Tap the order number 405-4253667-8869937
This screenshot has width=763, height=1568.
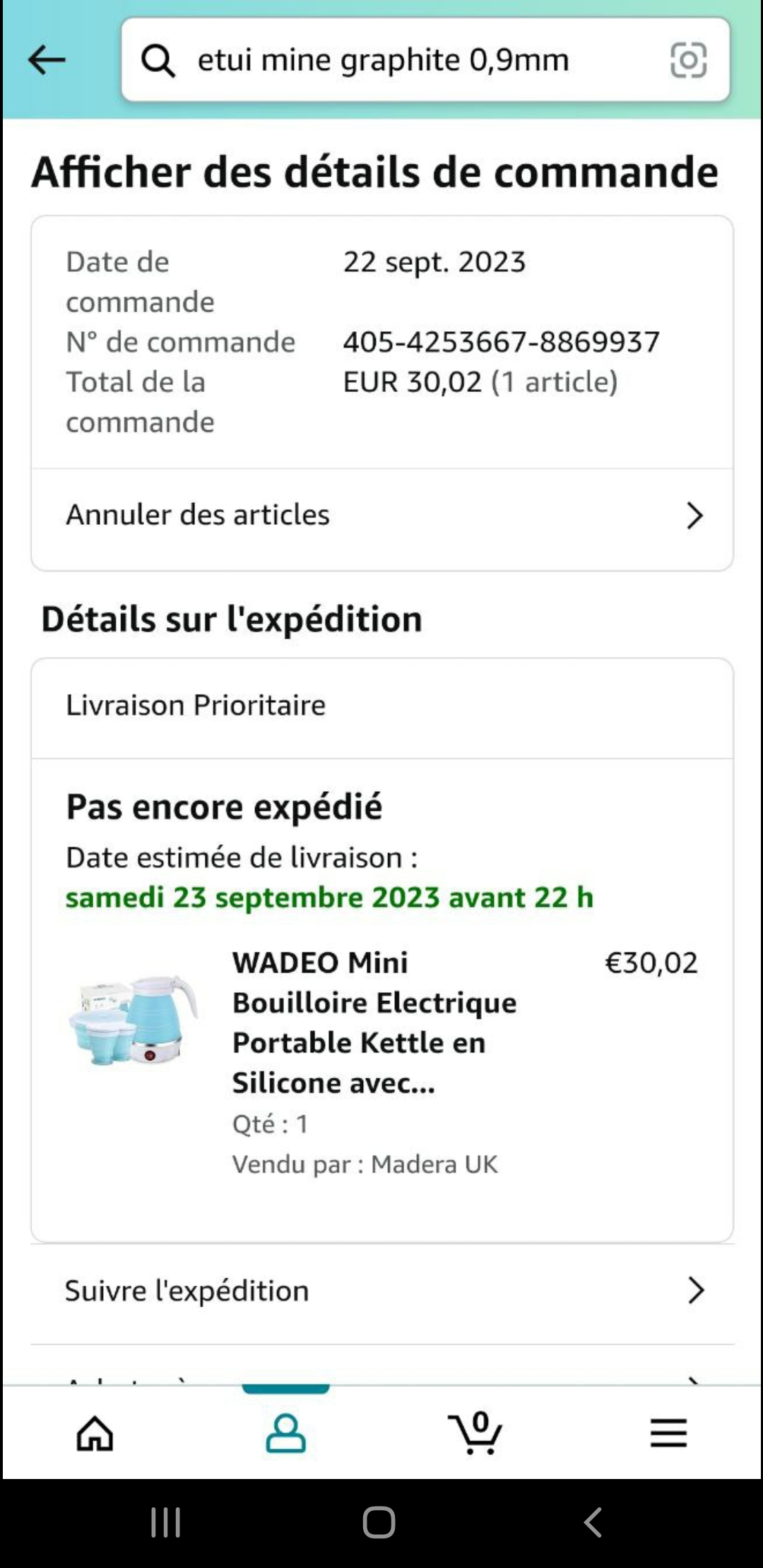501,342
